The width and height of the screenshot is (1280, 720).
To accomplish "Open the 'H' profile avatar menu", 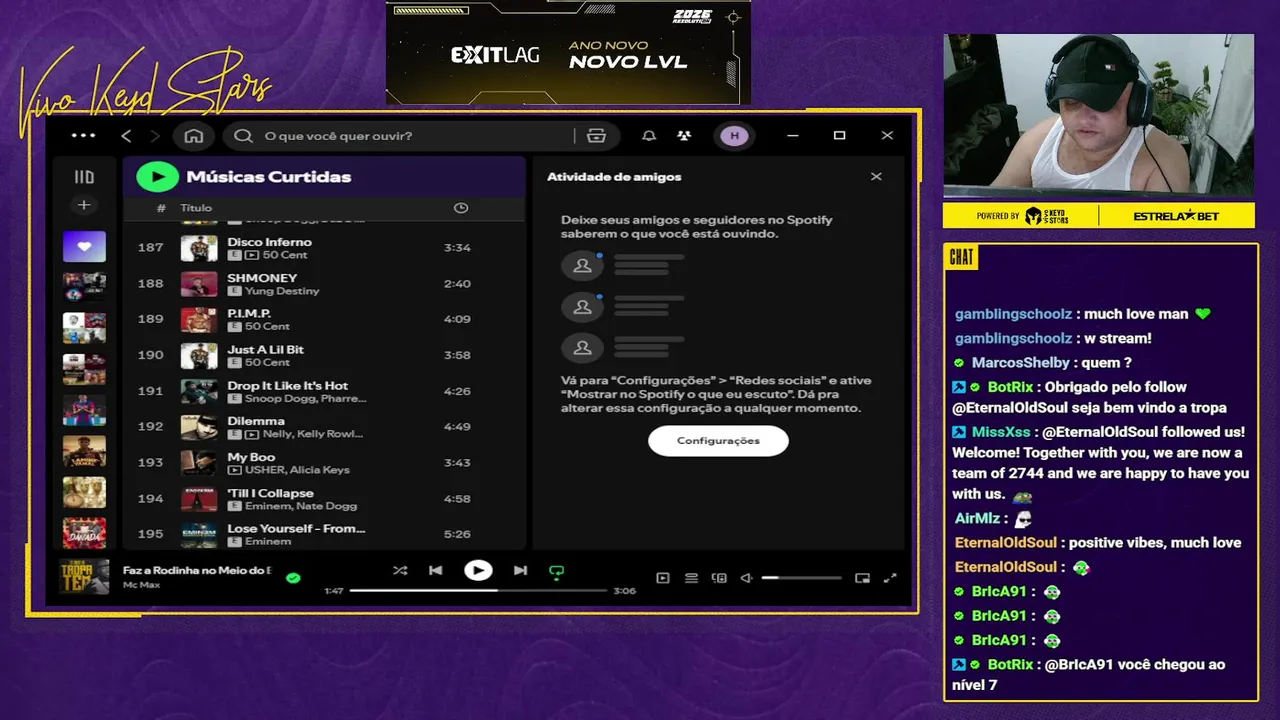I will pos(734,136).
